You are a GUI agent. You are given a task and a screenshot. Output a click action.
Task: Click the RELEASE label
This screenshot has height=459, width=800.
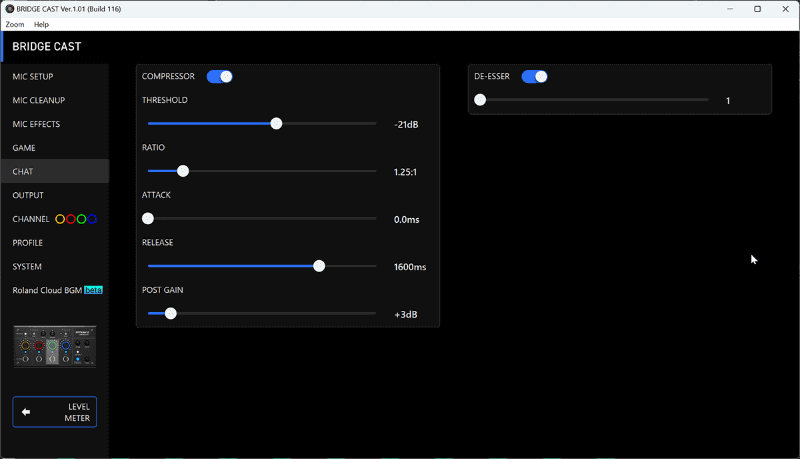[158, 242]
